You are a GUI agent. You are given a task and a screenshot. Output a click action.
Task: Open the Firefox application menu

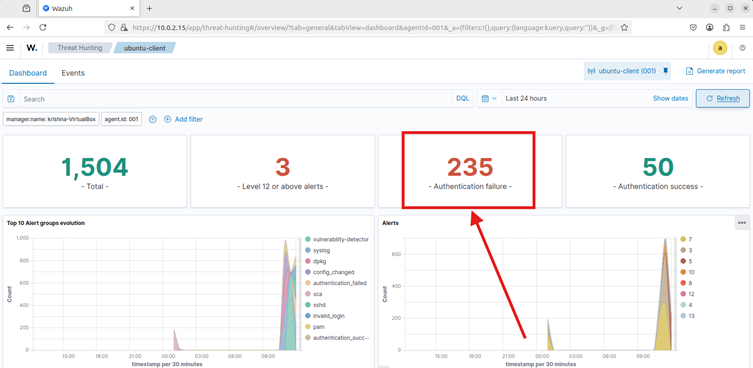(x=742, y=27)
